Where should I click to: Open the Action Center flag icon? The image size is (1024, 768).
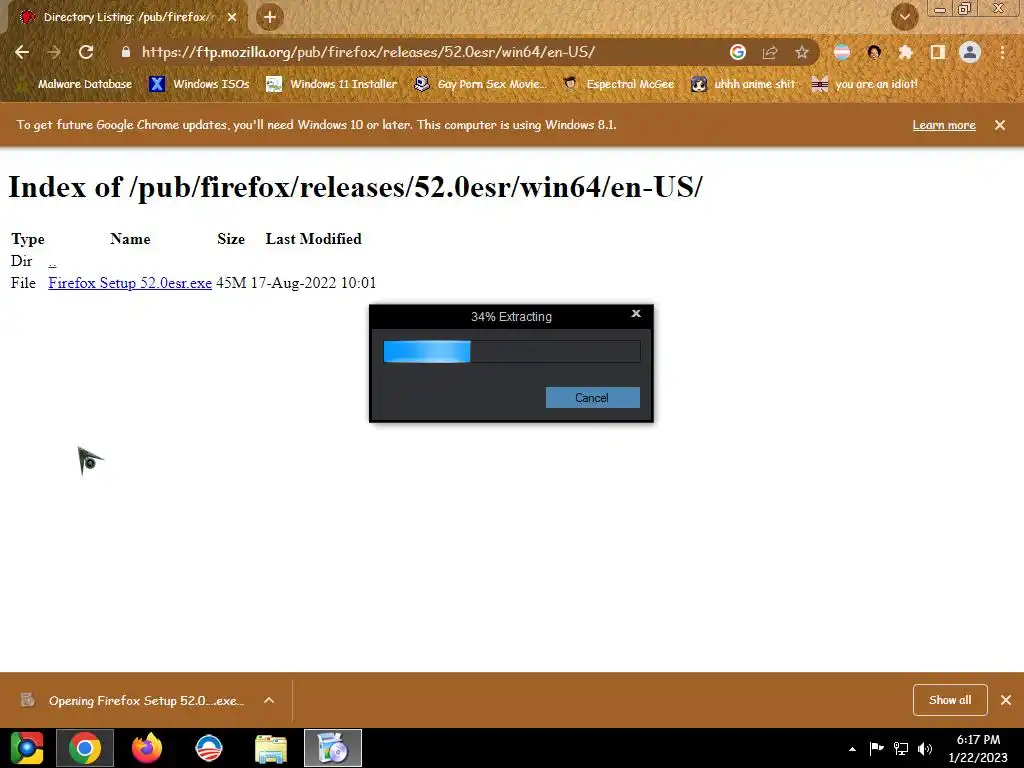coord(876,748)
